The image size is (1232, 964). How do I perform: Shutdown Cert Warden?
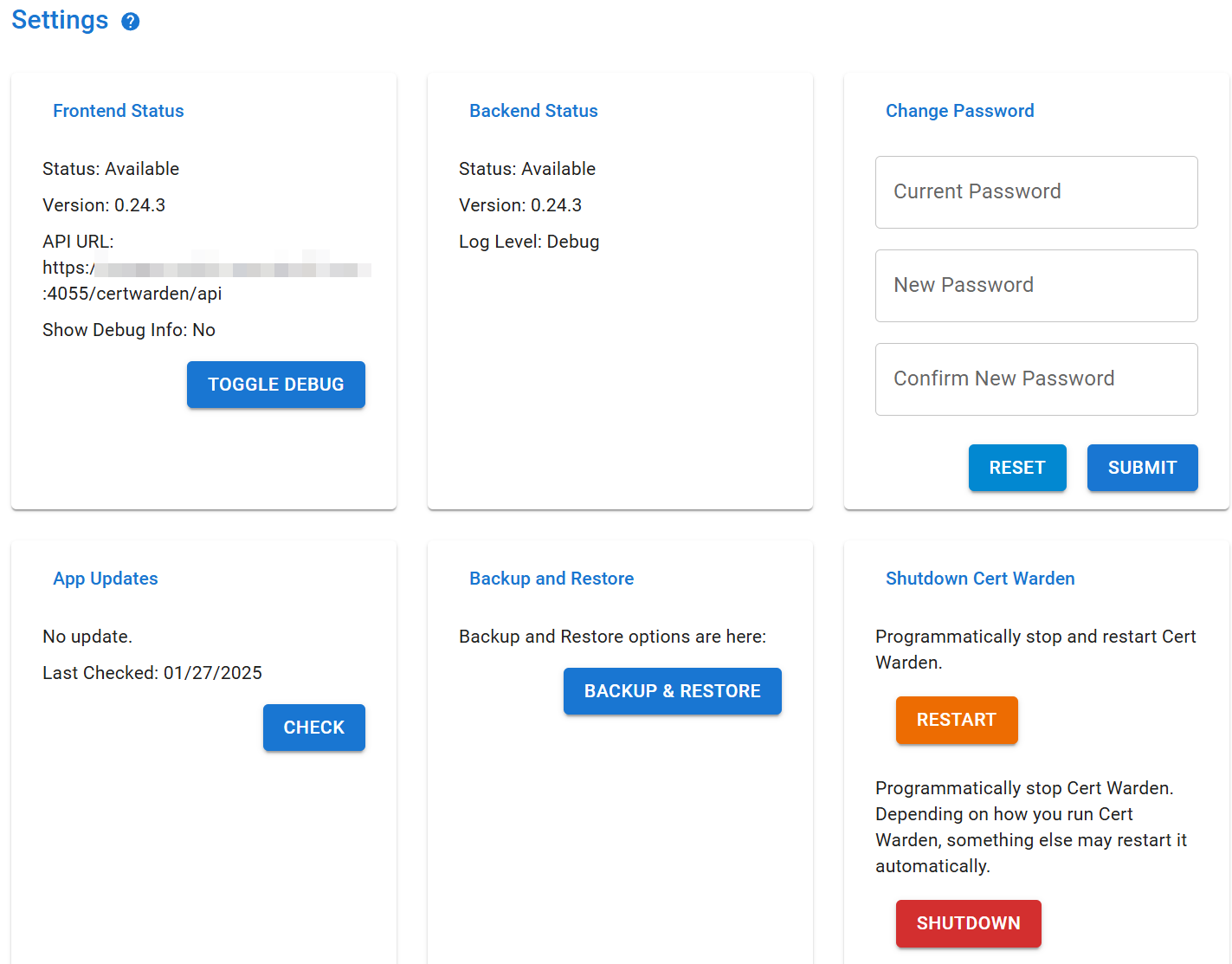coord(968,923)
